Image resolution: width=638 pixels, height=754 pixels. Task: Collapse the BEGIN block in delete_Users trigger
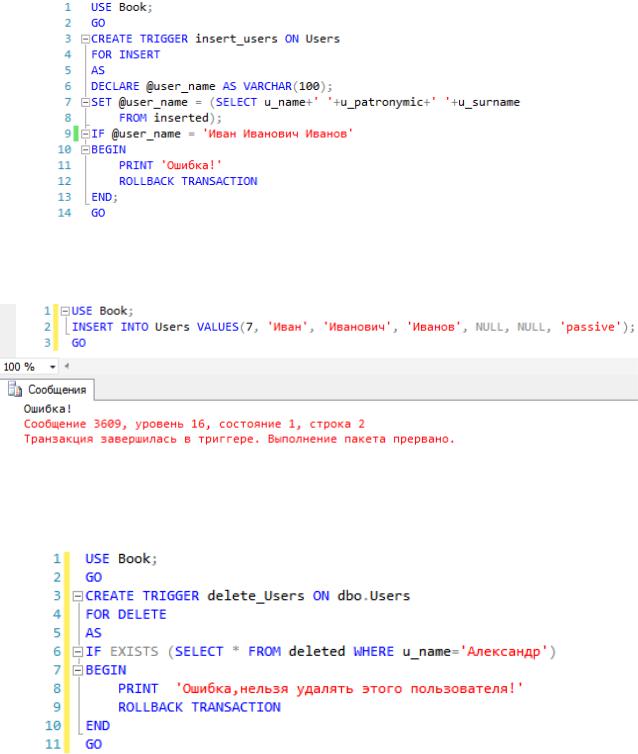(x=77, y=670)
